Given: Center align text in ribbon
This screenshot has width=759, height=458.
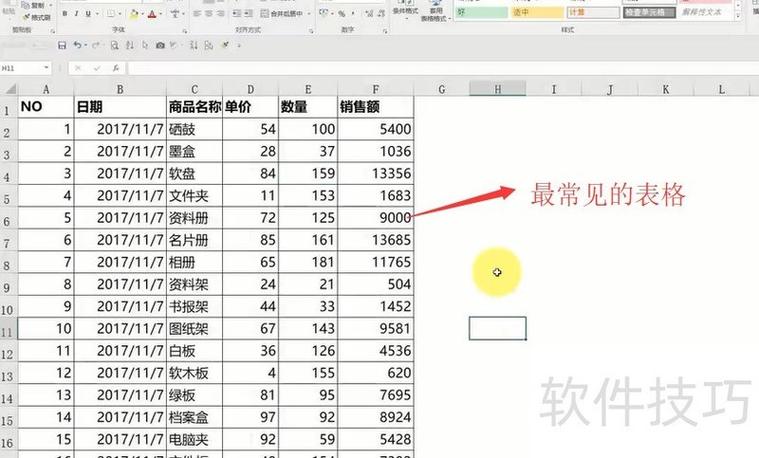Looking at the screenshot, I should click(x=208, y=14).
